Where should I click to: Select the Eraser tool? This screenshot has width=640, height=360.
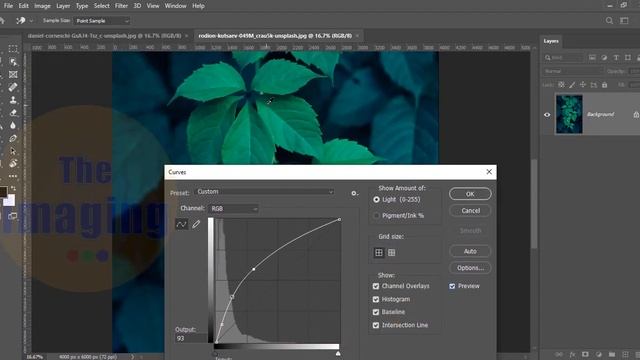coord(13,113)
